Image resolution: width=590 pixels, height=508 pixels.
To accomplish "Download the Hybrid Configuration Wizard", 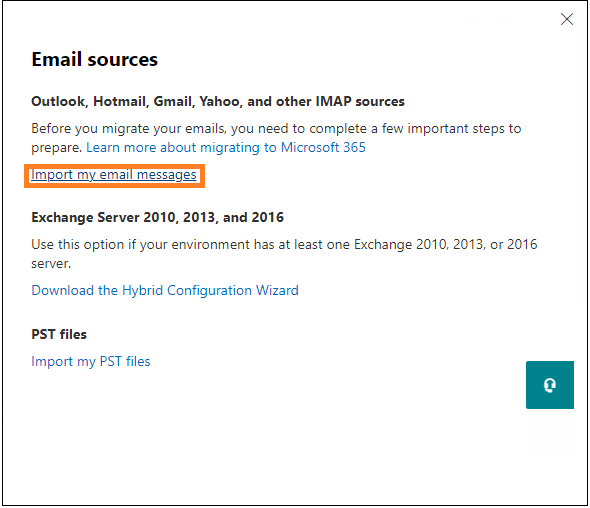I will click(x=165, y=291).
